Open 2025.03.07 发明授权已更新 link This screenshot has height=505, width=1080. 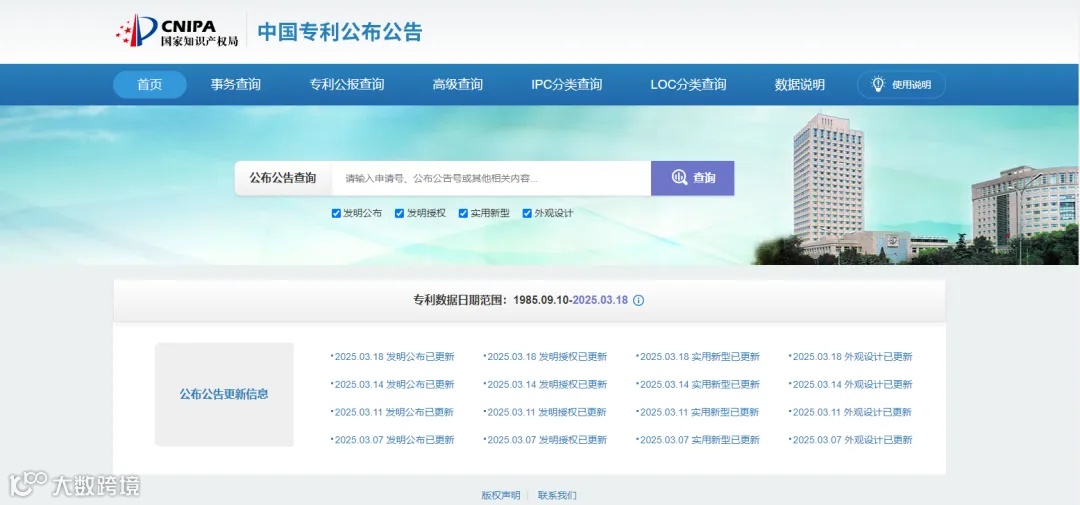(547, 440)
